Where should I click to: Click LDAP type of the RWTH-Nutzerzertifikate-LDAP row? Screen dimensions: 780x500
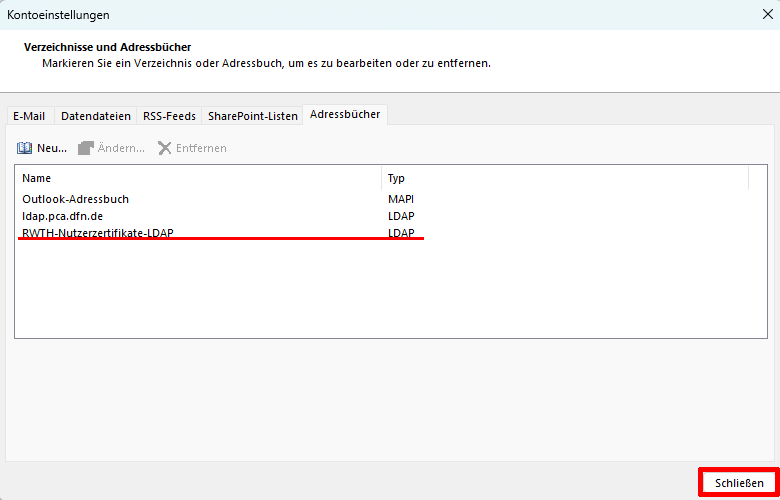[x=401, y=232]
